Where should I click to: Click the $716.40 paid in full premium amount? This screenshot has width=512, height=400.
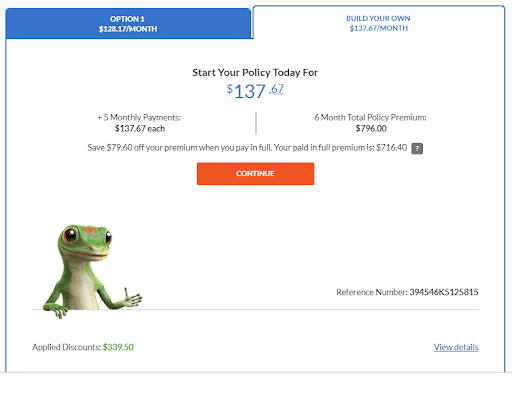pos(392,147)
